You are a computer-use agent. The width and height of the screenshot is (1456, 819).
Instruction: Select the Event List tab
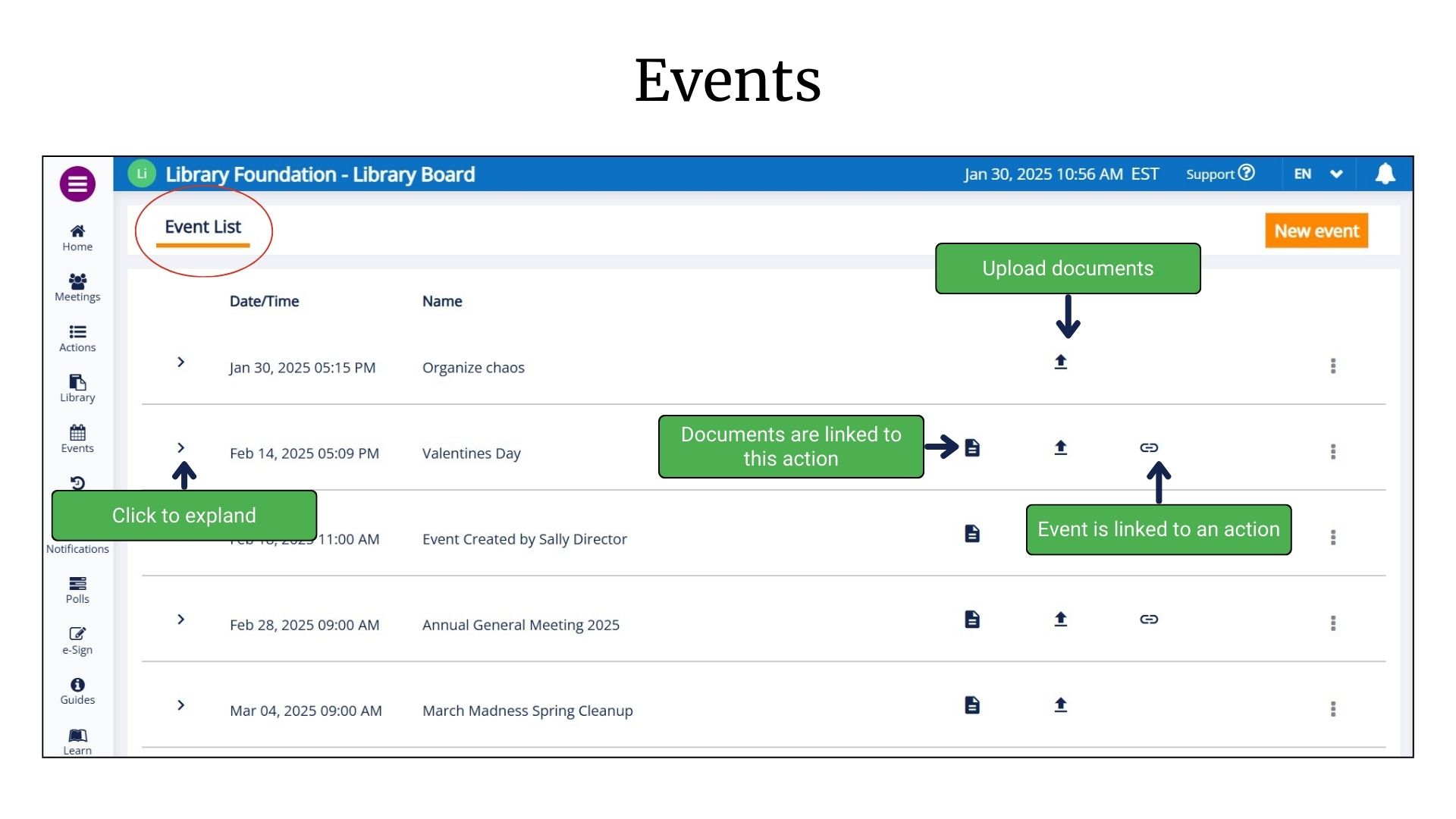point(202,227)
